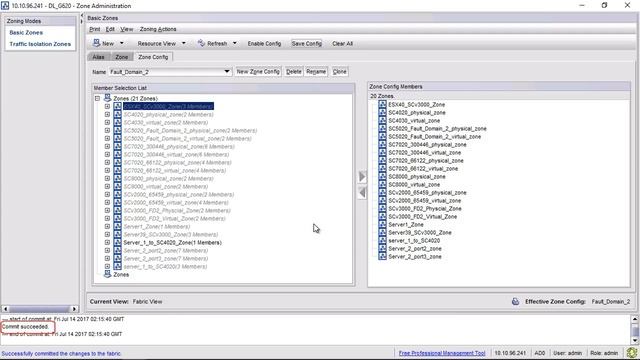The height and width of the screenshot is (360, 640).
Task: Open the Refresh dropdown arrow
Action: click(x=235, y=43)
